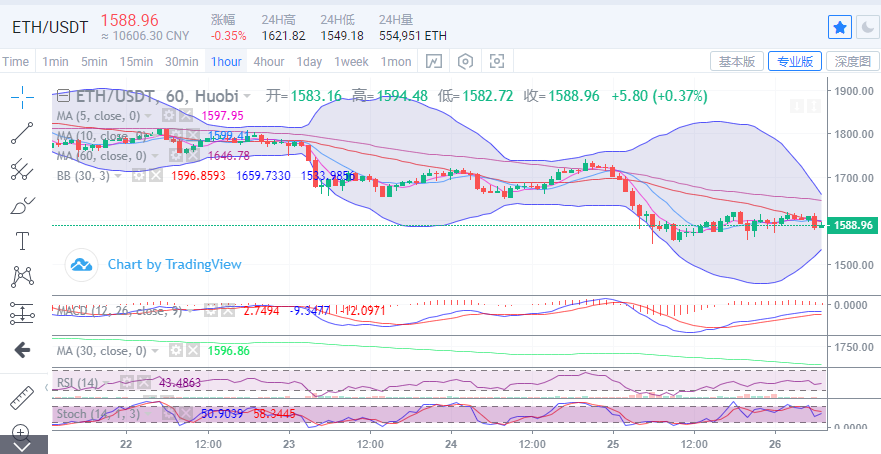881x454 pixels.
Task: Click the ETH/USDT pair title
Action: [51, 27]
